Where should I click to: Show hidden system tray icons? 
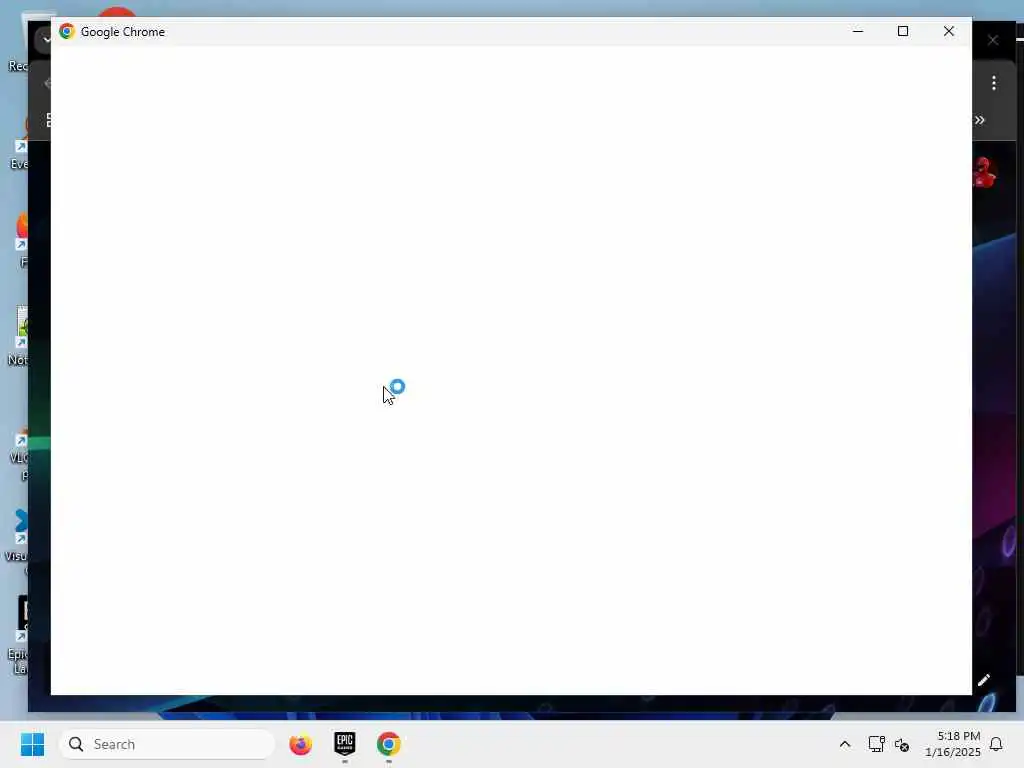tap(844, 744)
